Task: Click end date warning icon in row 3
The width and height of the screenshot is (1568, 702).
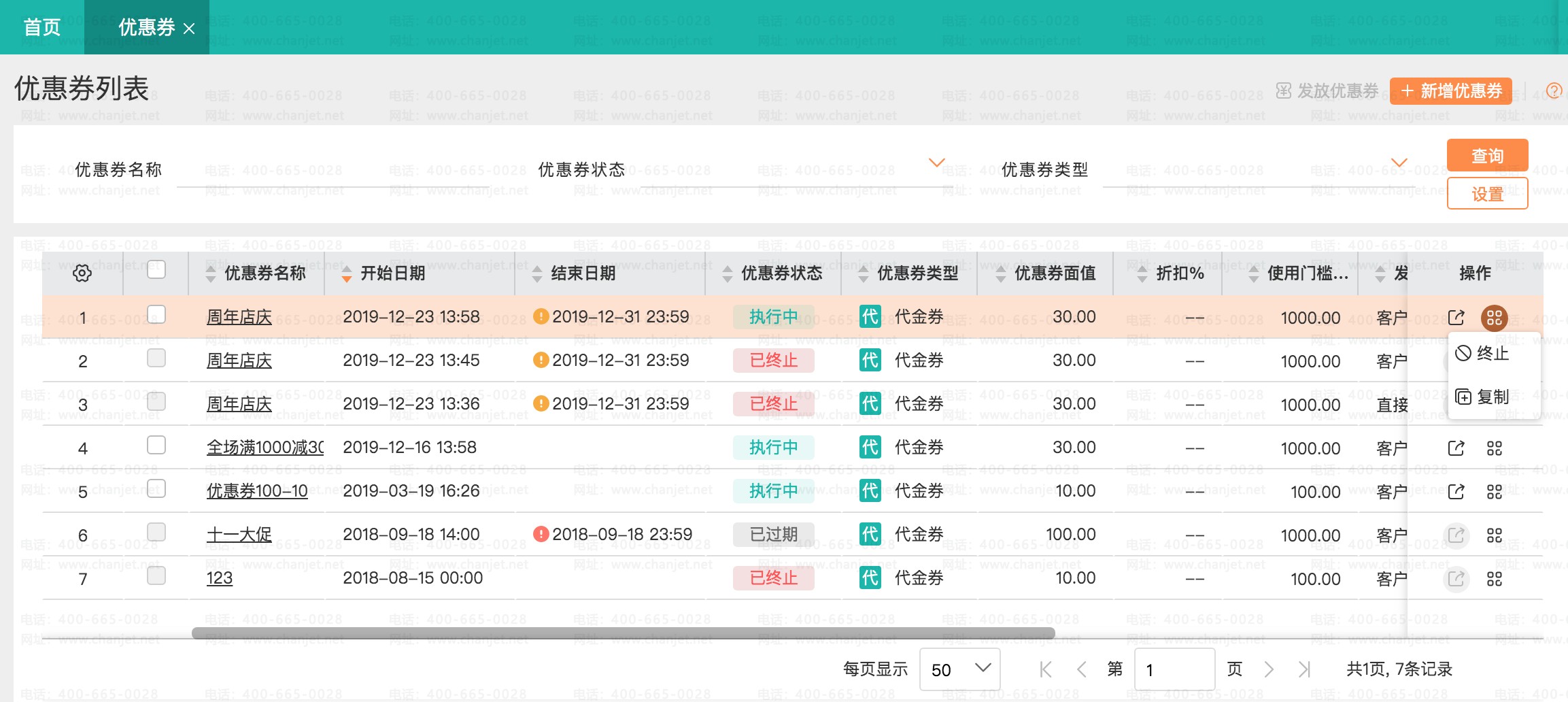Action: [541, 403]
